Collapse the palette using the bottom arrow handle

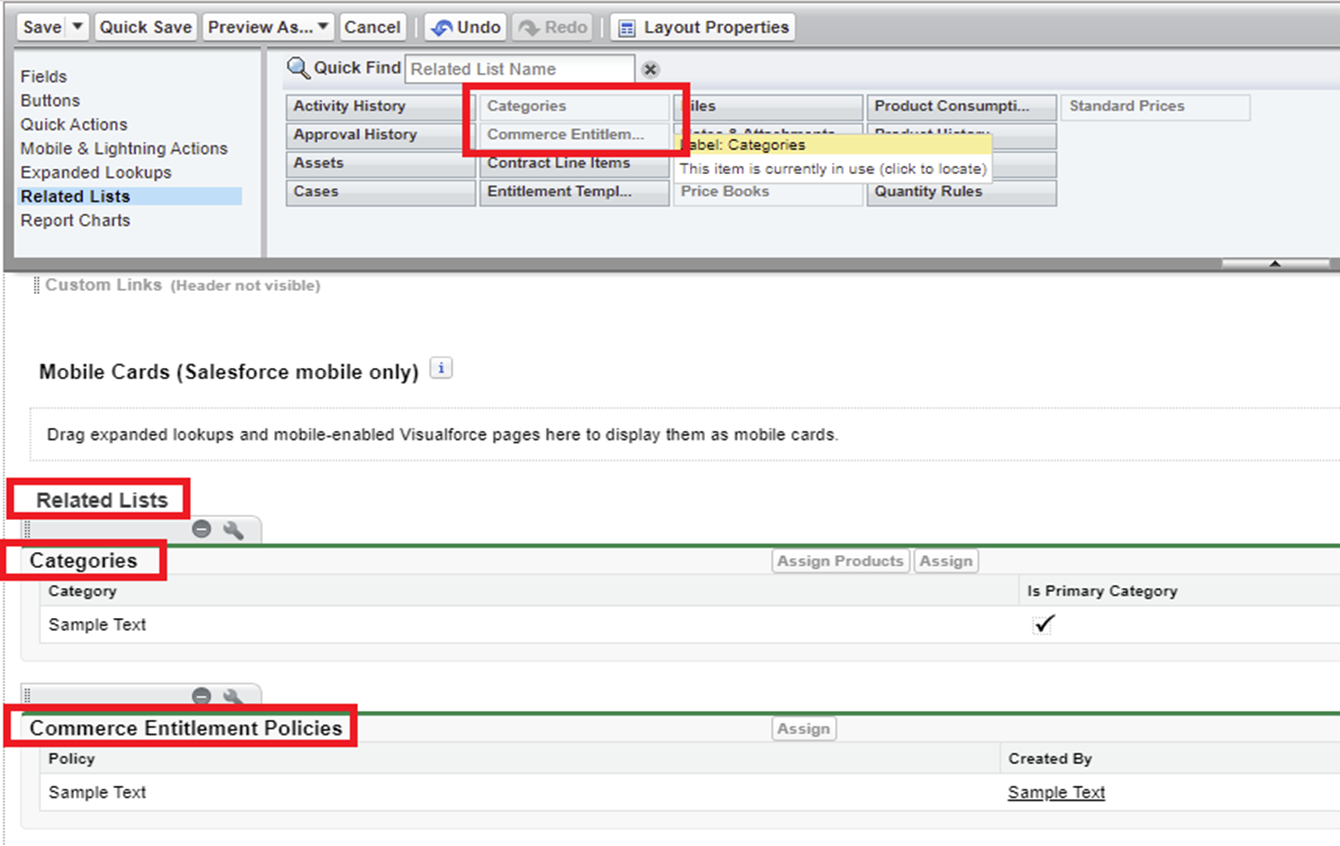tap(1275, 264)
